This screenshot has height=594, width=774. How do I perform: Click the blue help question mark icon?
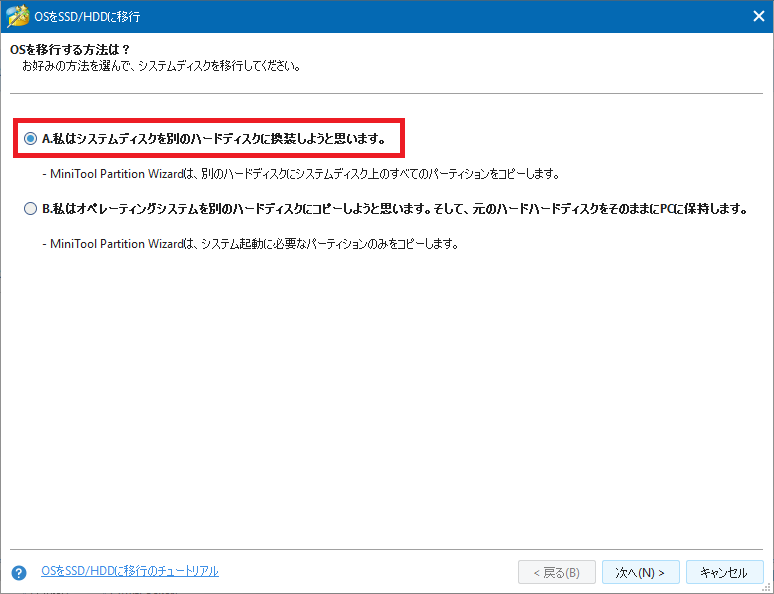point(19,573)
